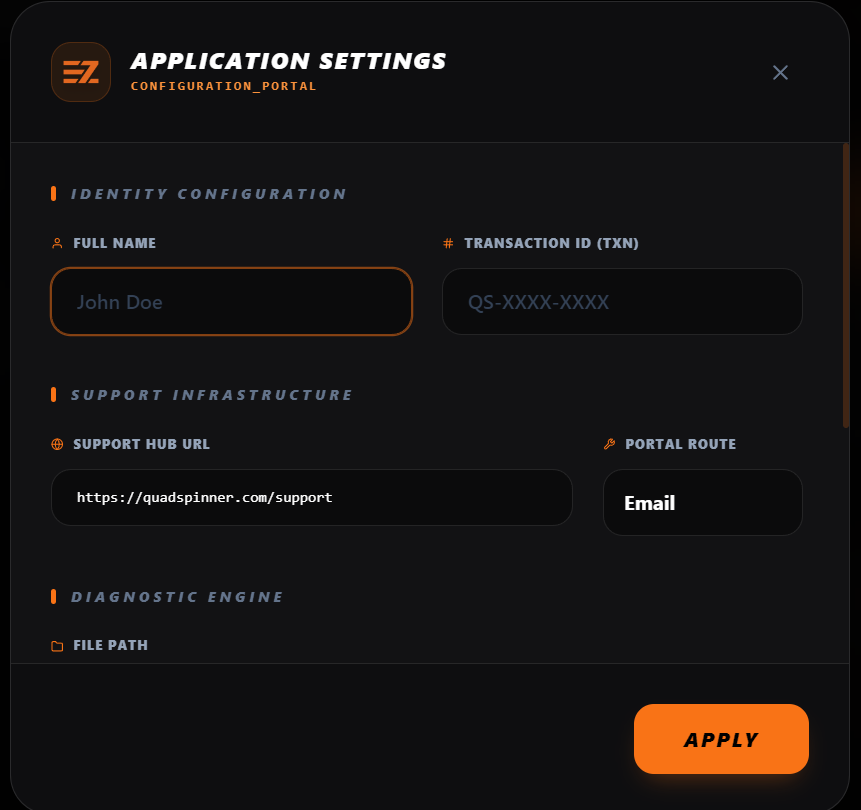The height and width of the screenshot is (810, 861).
Task: Click the hash icon beside Transaction ID
Action: coord(448,243)
